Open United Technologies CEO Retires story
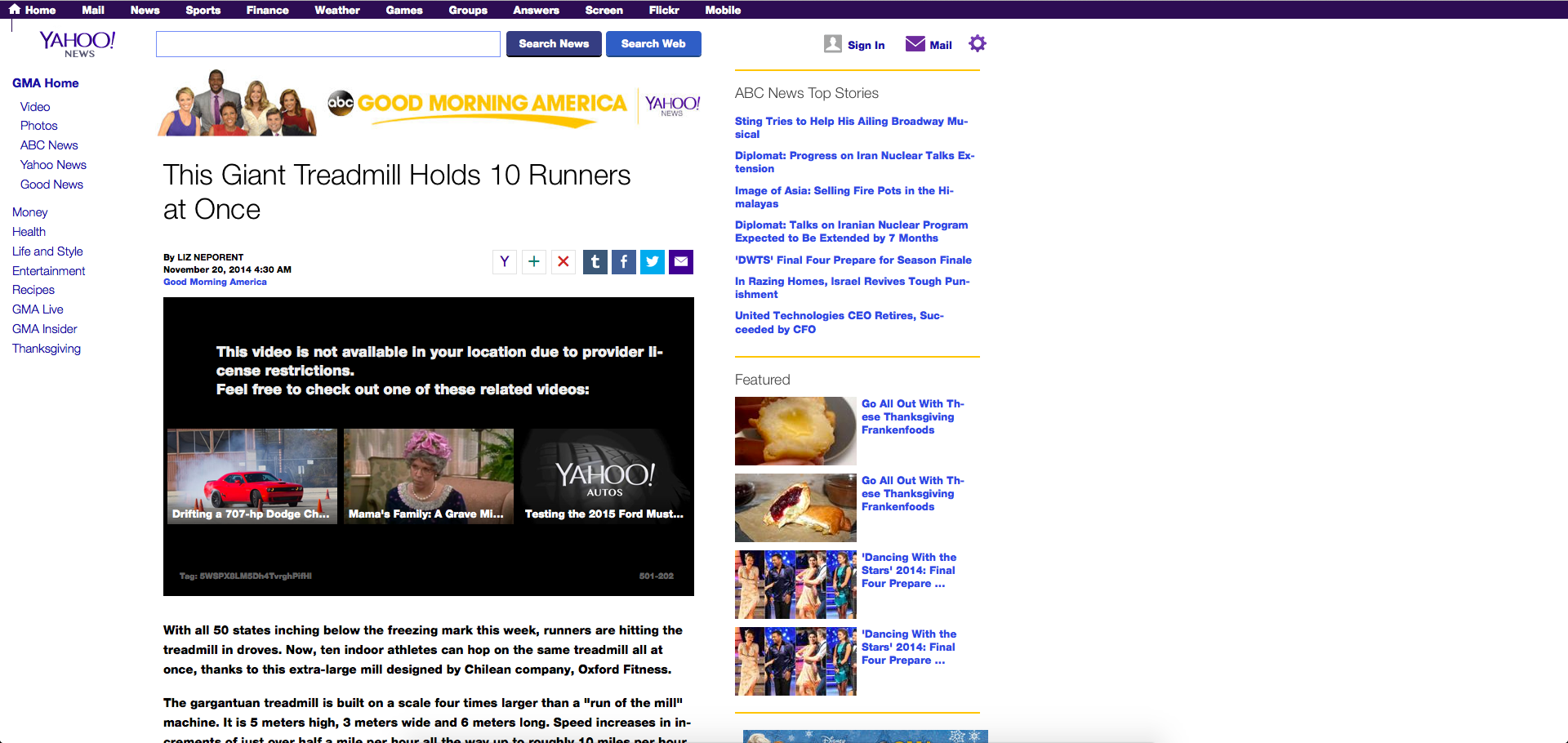The height and width of the screenshot is (743, 1568). coord(840,323)
